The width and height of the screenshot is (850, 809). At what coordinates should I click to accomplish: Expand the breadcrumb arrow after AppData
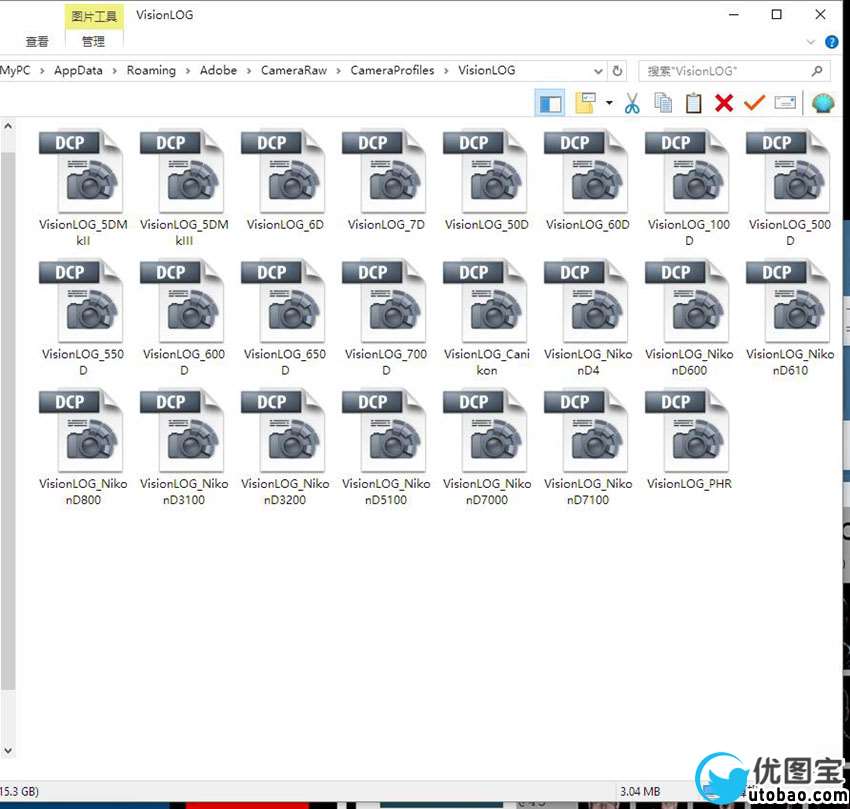(114, 71)
